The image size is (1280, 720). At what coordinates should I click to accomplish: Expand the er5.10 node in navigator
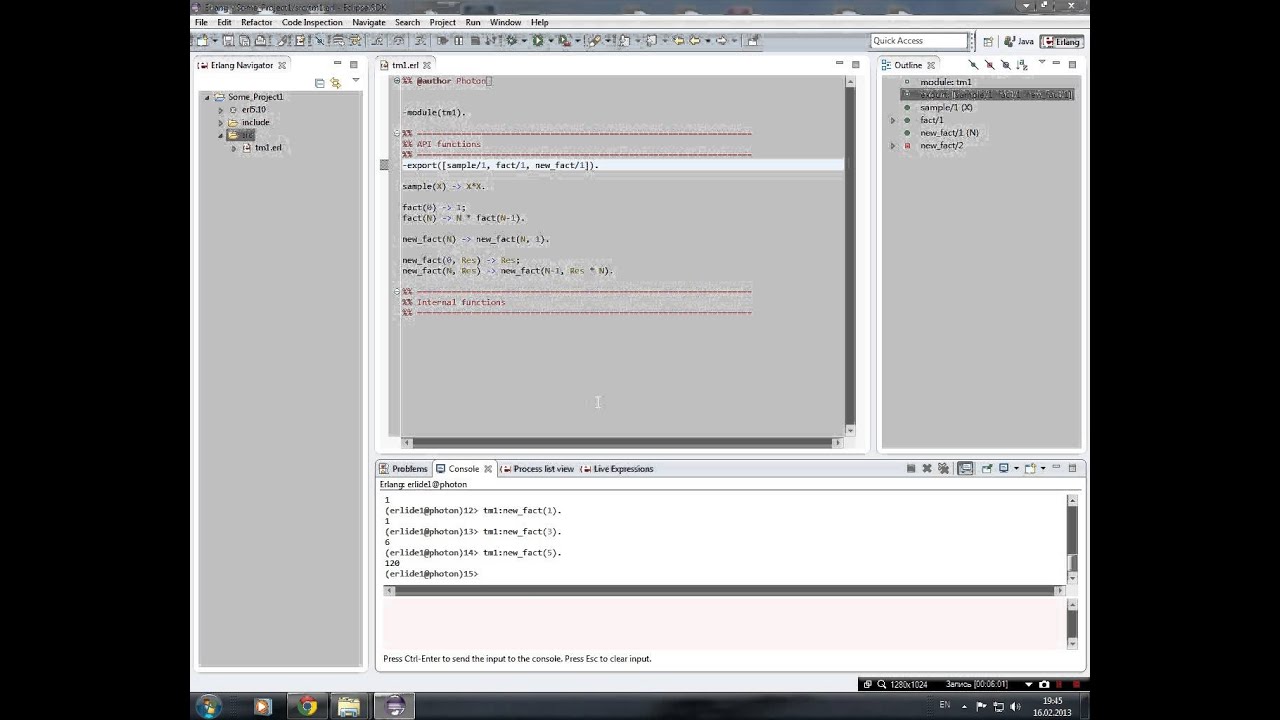point(221,110)
